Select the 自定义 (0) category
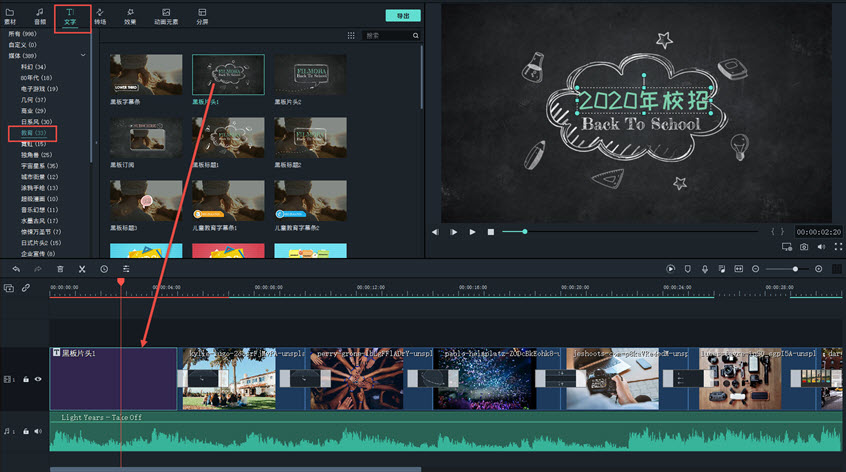The height and width of the screenshot is (472, 846). pyautogui.click(x=22, y=45)
